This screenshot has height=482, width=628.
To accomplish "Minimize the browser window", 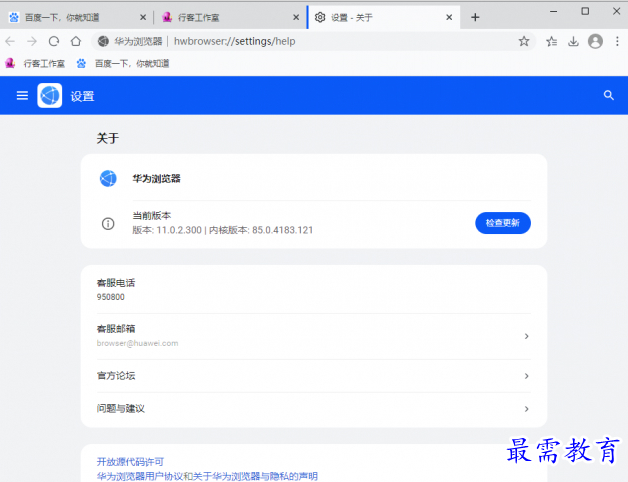I will (554, 12).
